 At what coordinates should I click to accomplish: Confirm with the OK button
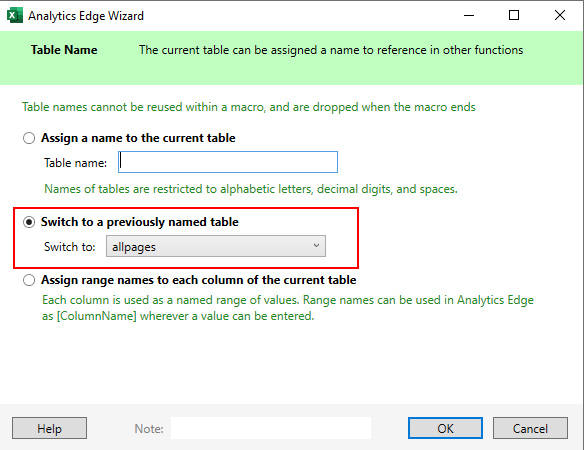point(445,428)
